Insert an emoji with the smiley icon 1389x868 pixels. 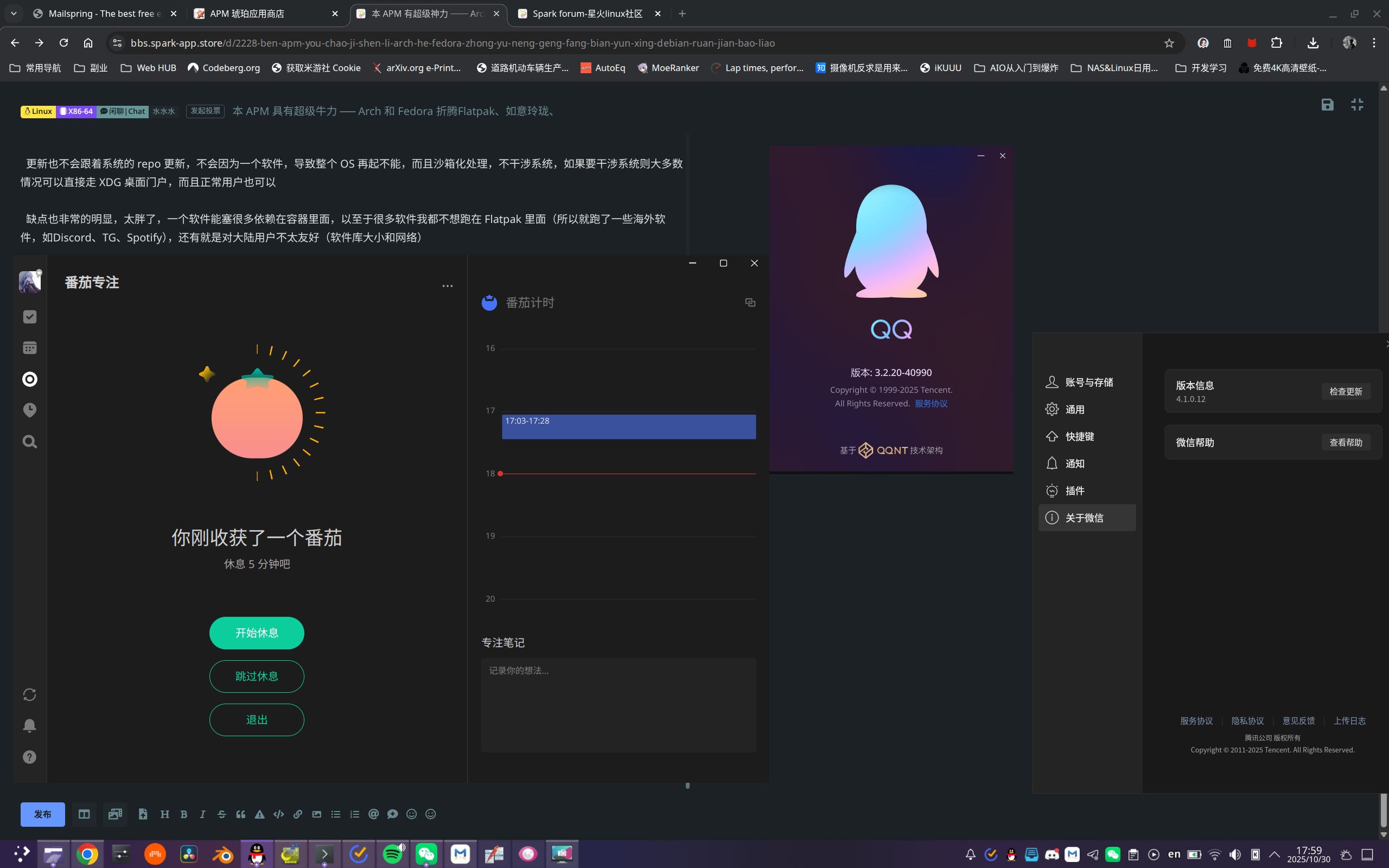point(411,814)
